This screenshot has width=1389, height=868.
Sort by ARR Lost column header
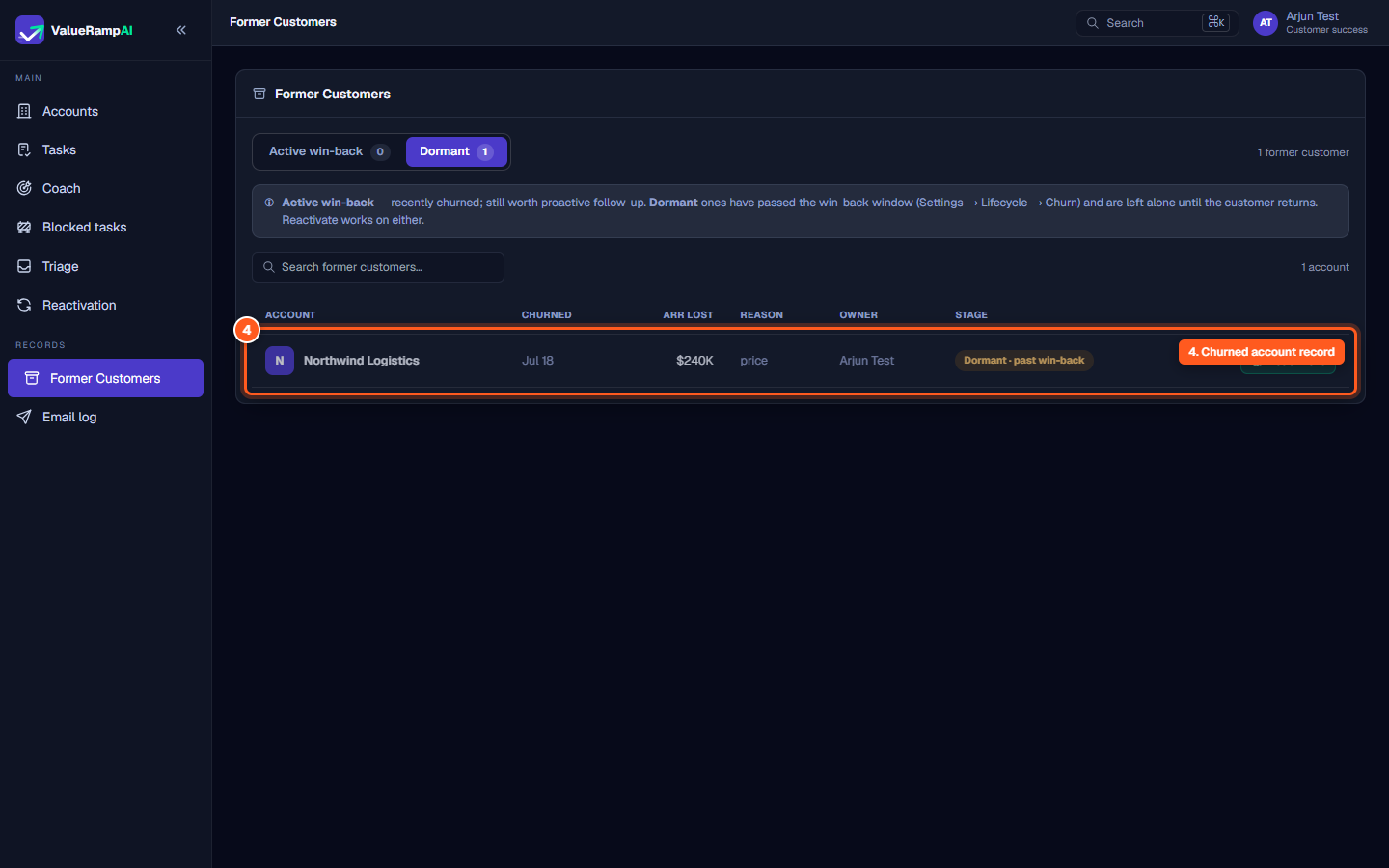click(688, 315)
